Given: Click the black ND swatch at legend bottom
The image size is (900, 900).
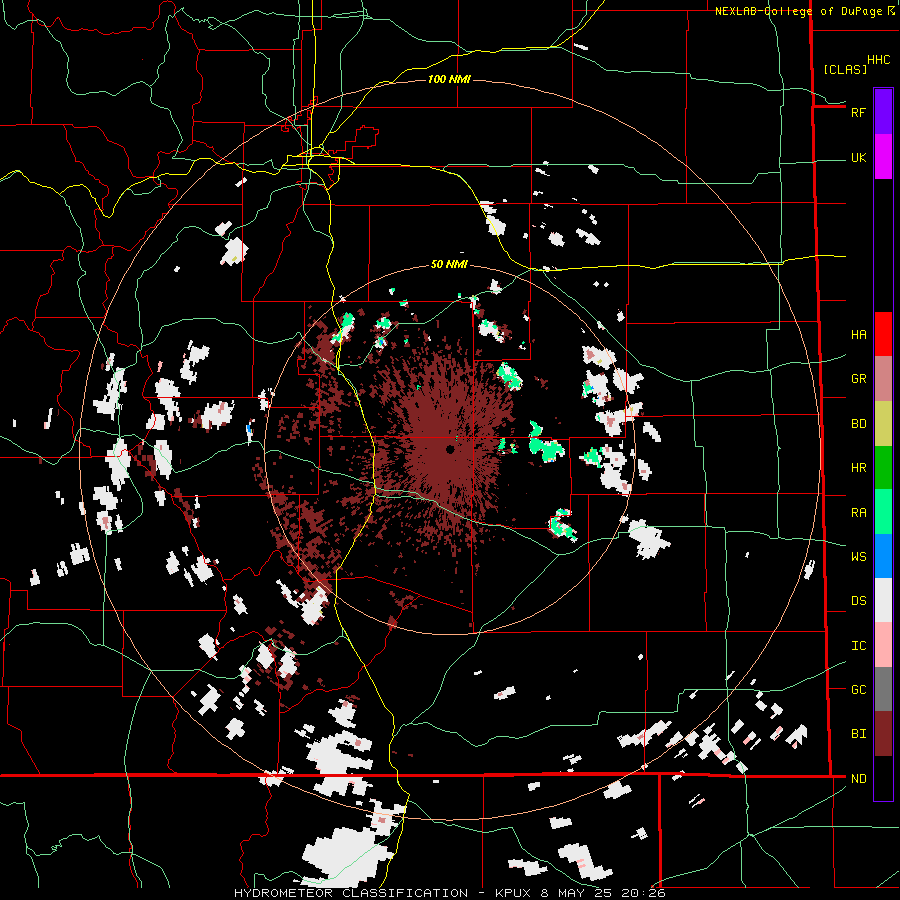Looking at the screenshot, I should 883,778.
